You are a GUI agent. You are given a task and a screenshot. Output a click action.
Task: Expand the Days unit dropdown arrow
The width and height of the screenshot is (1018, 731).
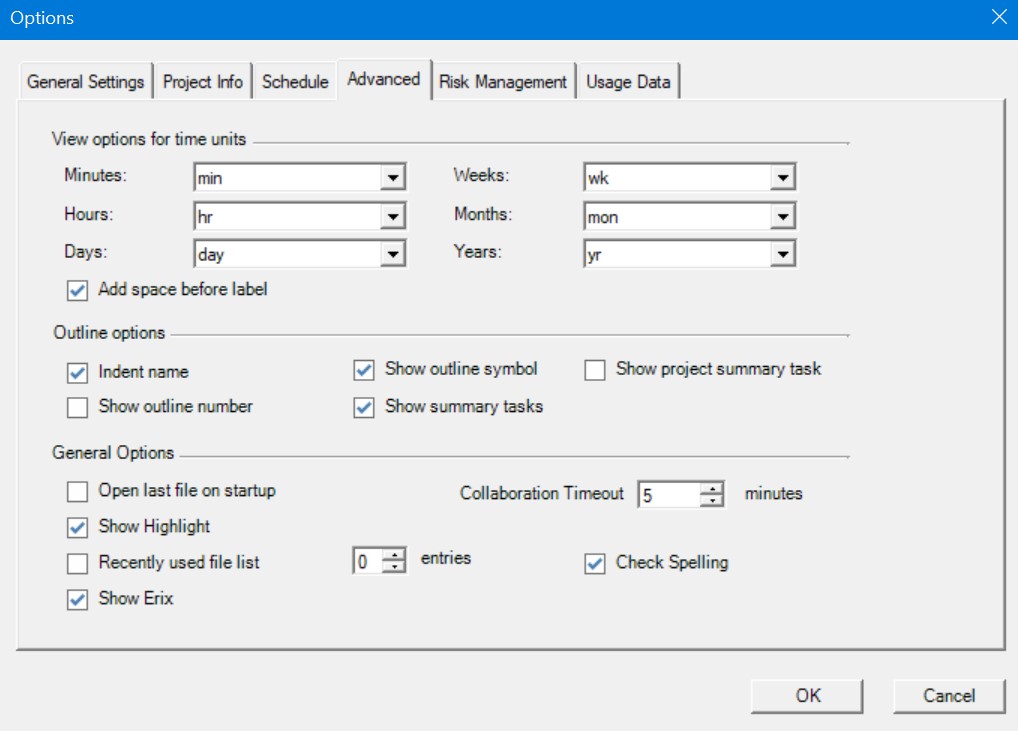(x=393, y=254)
